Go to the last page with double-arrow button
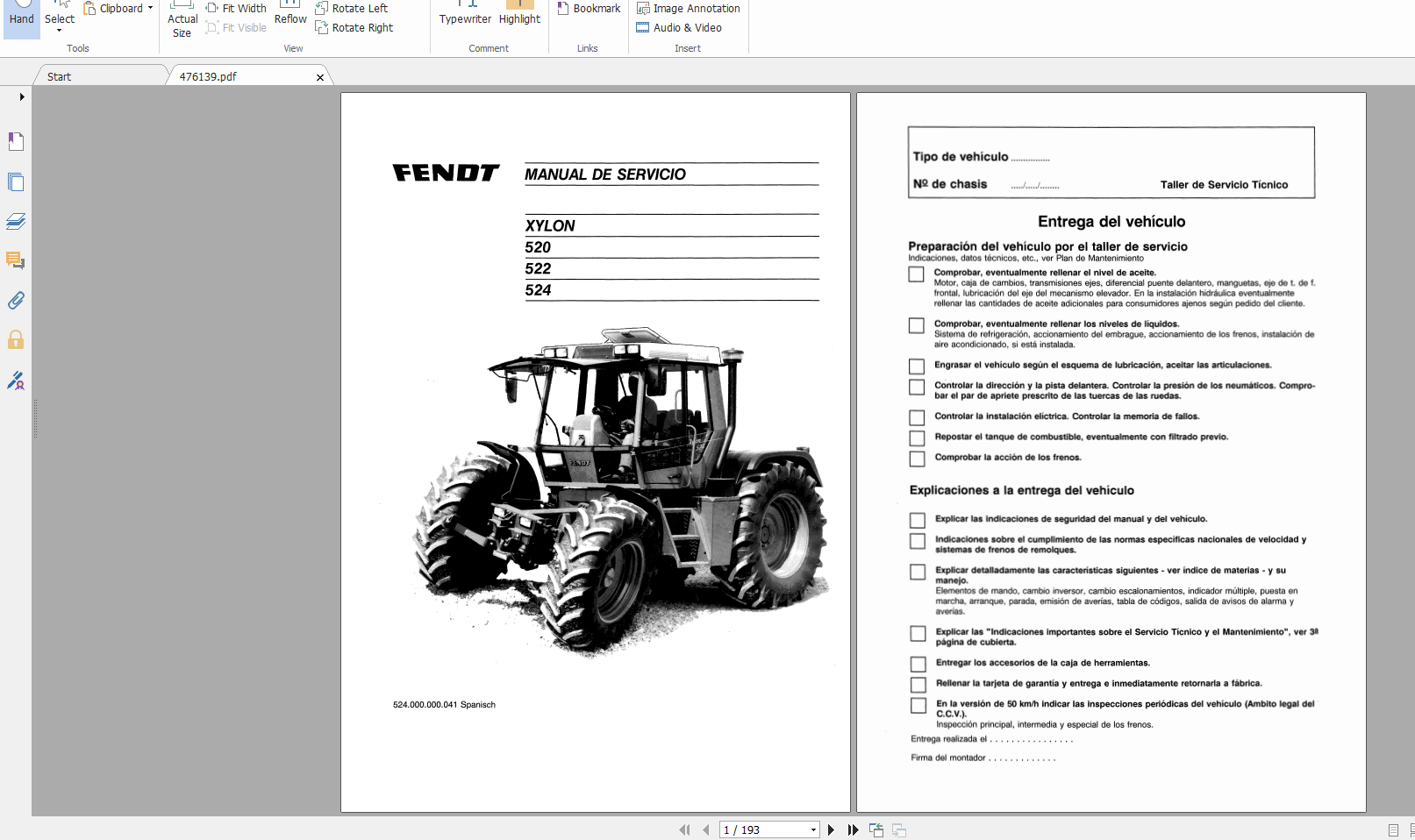The image size is (1415, 840). [x=852, y=829]
